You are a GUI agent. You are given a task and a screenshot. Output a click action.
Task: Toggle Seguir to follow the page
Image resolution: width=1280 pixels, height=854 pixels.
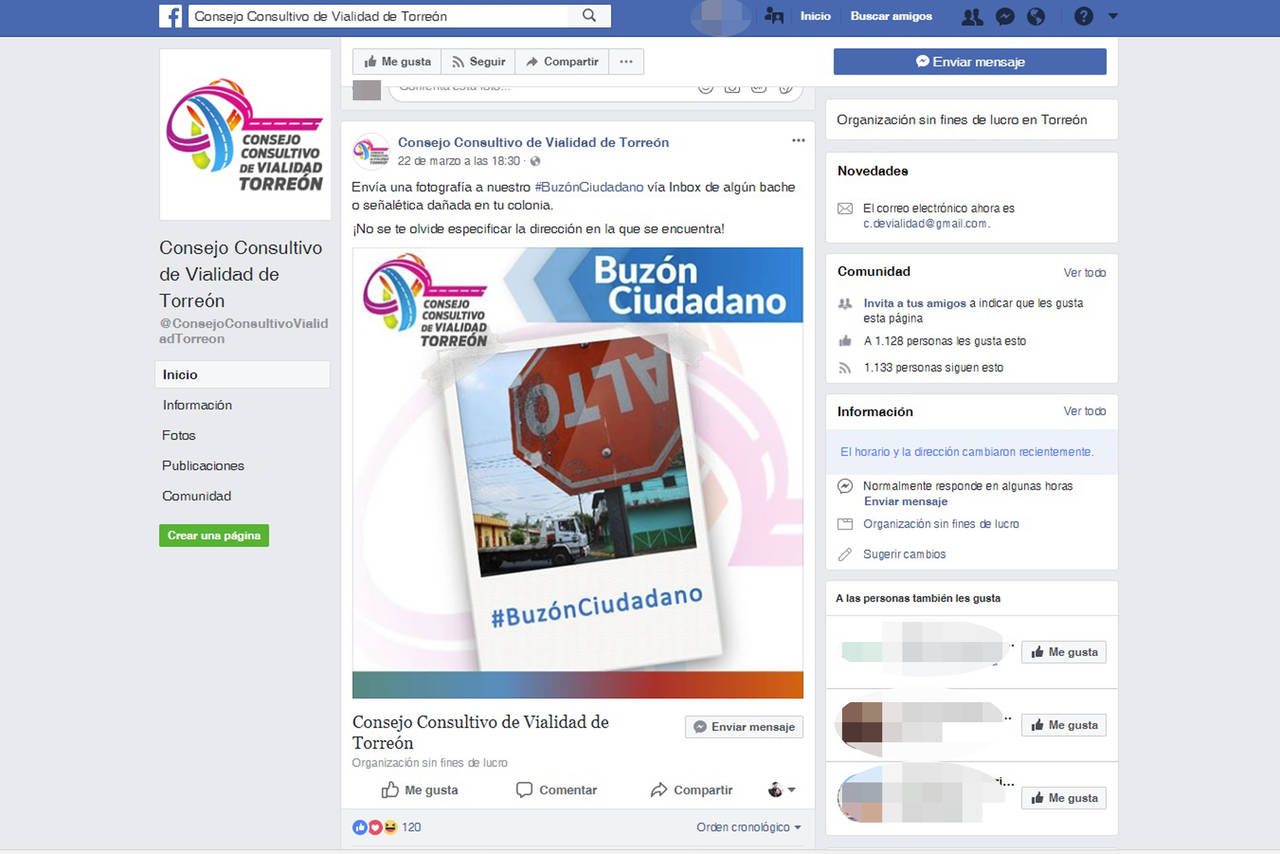tap(477, 62)
